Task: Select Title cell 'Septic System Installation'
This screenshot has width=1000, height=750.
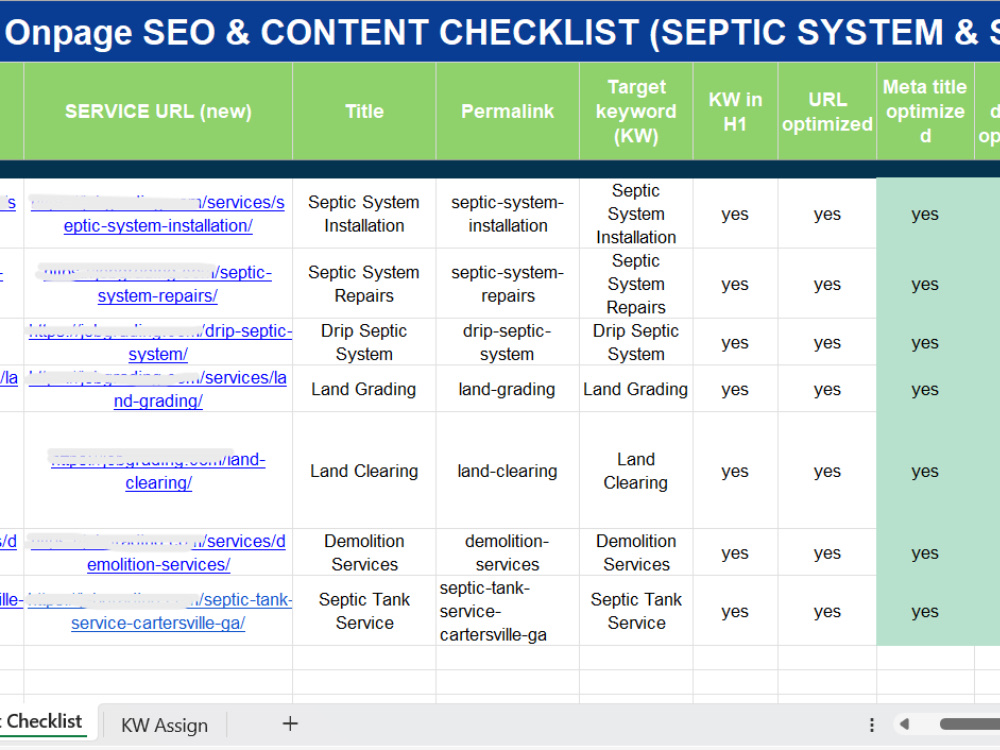Action: [x=364, y=214]
